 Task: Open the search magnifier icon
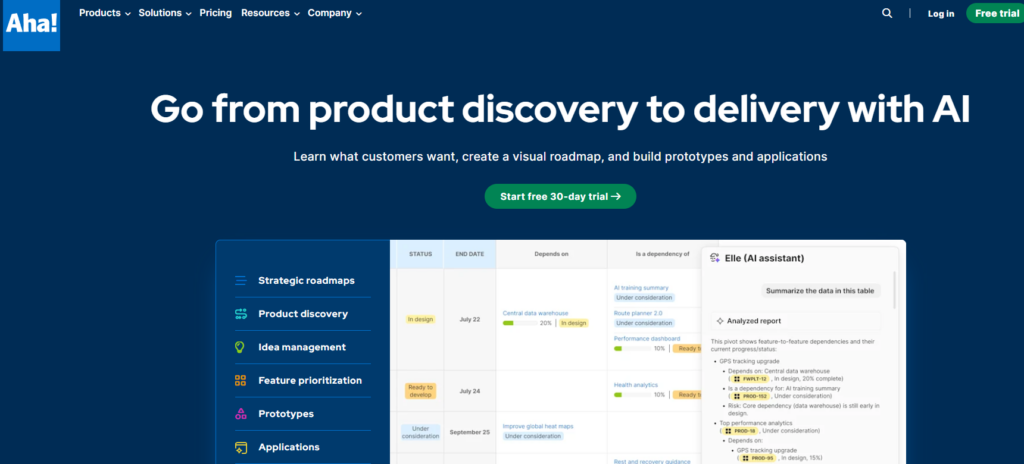click(x=887, y=13)
